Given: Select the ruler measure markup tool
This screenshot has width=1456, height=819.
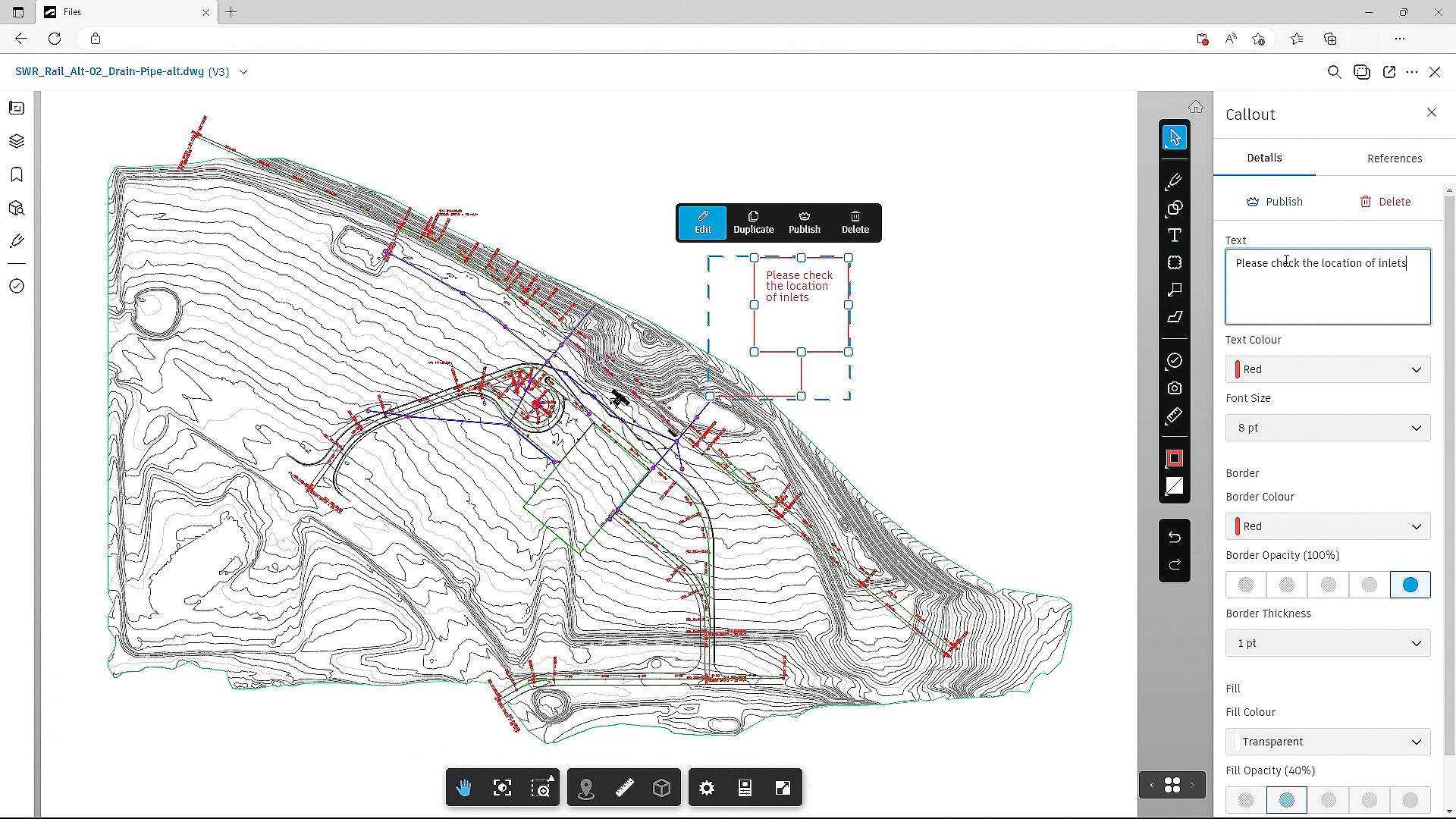Looking at the screenshot, I should [x=1175, y=416].
